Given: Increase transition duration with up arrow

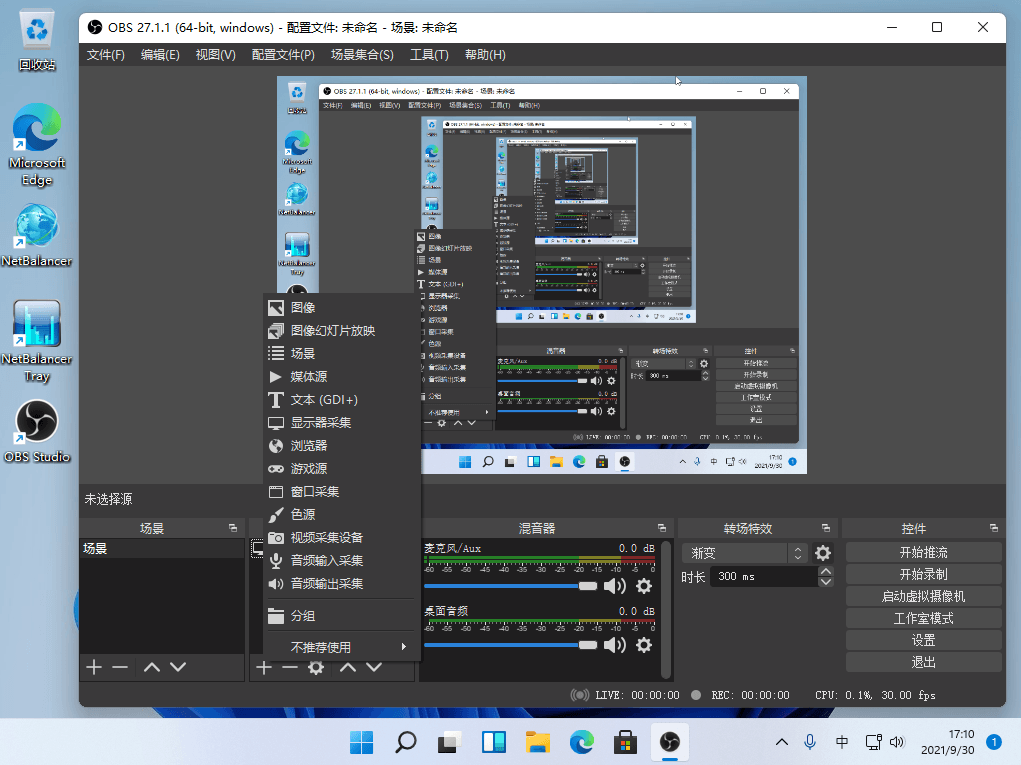Looking at the screenshot, I should [x=826, y=572].
